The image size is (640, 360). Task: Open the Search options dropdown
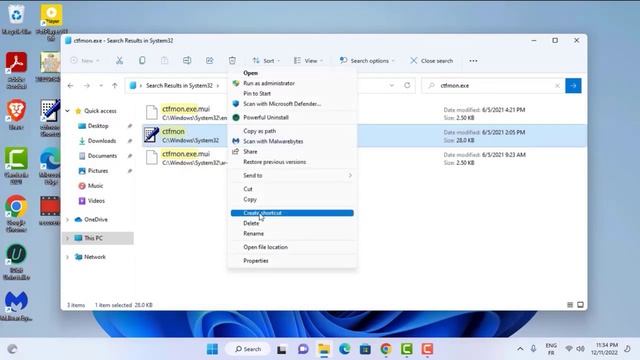367,60
